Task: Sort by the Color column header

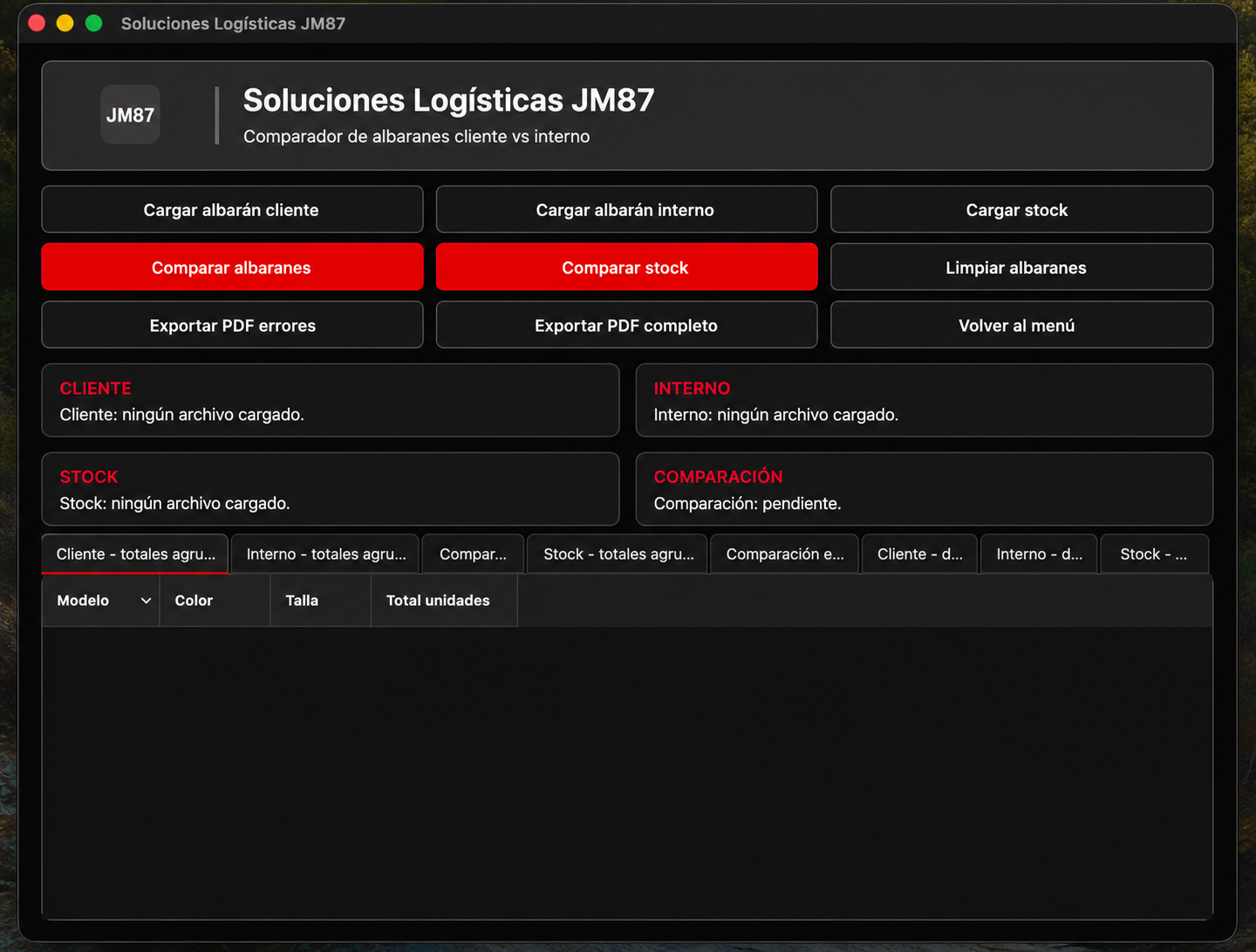Action: click(x=215, y=601)
